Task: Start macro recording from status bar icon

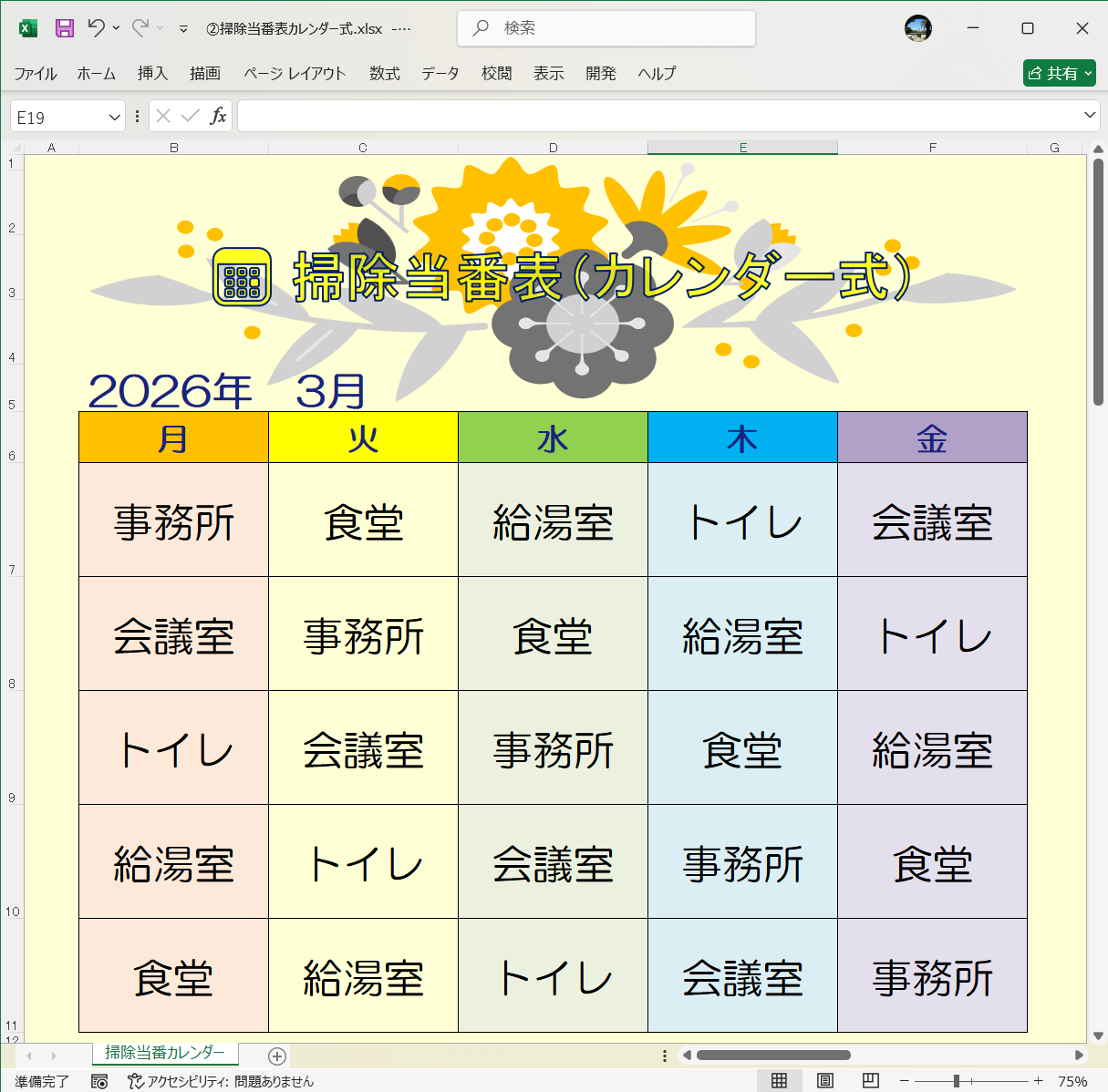Action: pos(100,1082)
